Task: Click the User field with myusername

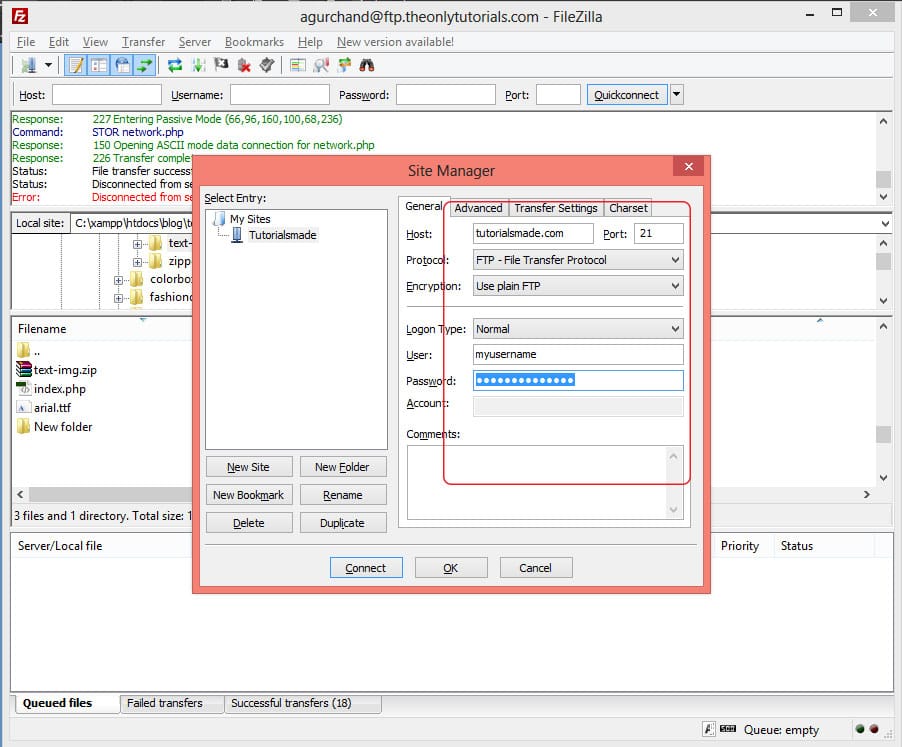Action: (x=578, y=354)
